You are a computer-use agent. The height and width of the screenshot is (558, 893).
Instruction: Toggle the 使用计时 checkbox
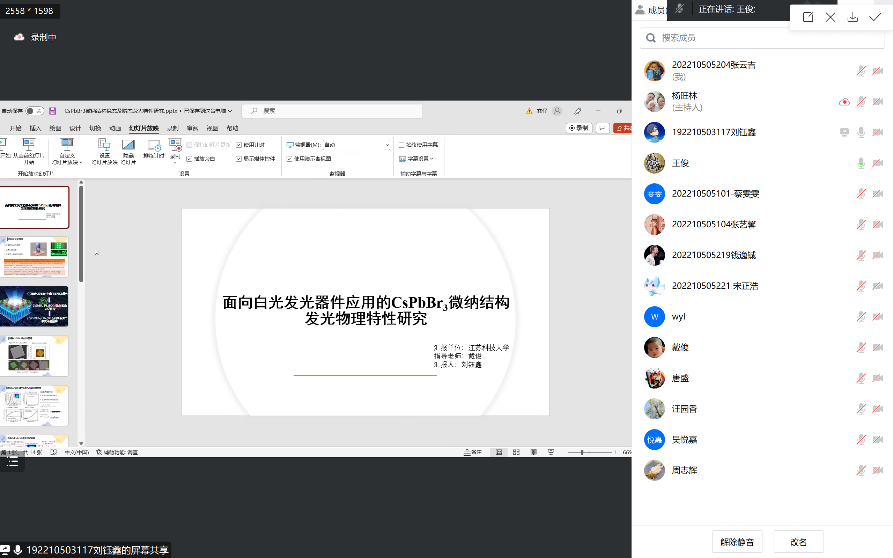coord(239,145)
